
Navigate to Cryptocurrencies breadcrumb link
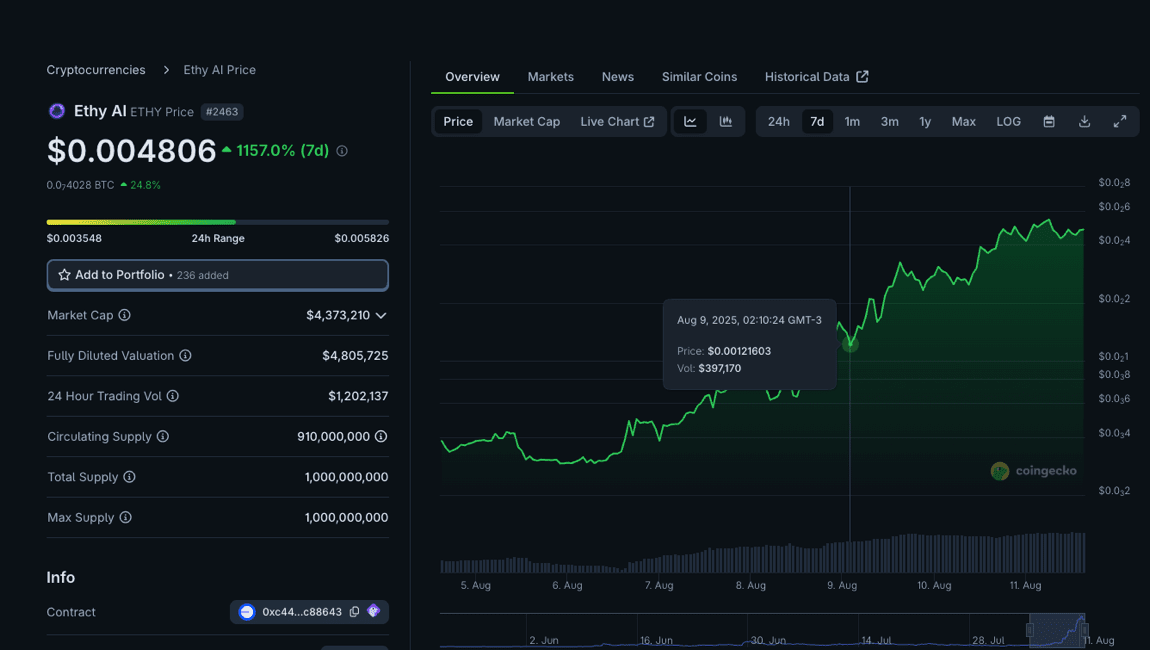pyautogui.click(x=96, y=70)
